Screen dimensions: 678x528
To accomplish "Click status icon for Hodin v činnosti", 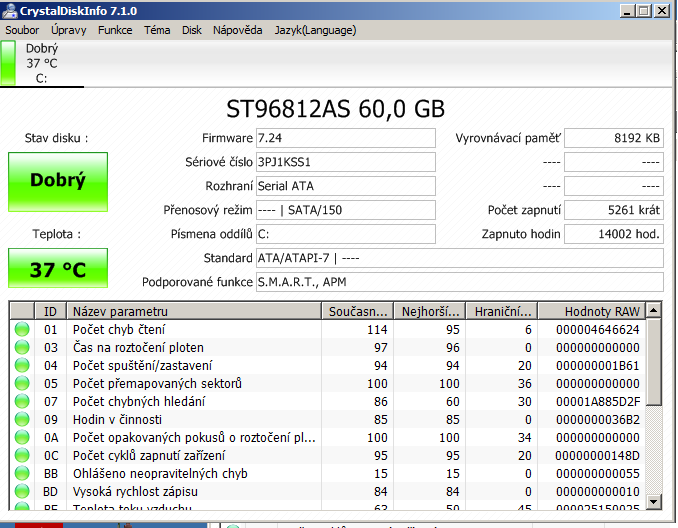I will coord(22,420).
